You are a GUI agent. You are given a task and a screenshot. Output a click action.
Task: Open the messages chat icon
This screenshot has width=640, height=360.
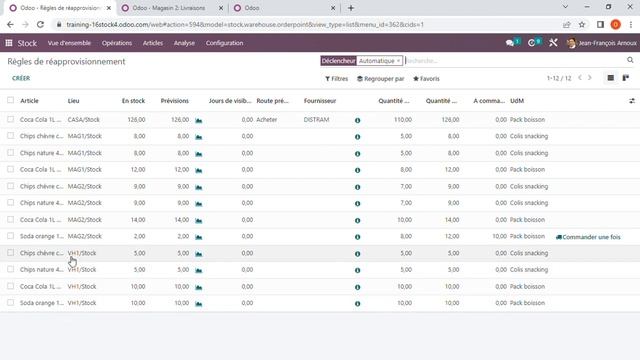pyautogui.click(x=509, y=43)
